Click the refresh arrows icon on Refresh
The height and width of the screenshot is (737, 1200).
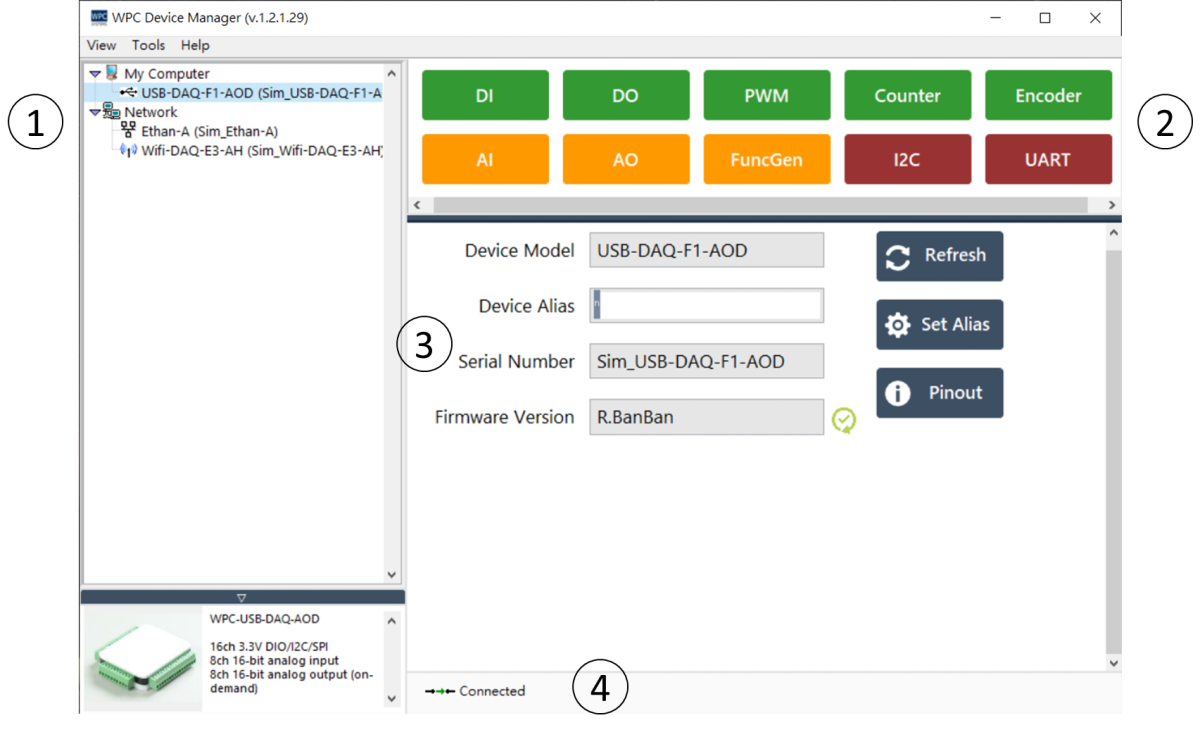898,256
